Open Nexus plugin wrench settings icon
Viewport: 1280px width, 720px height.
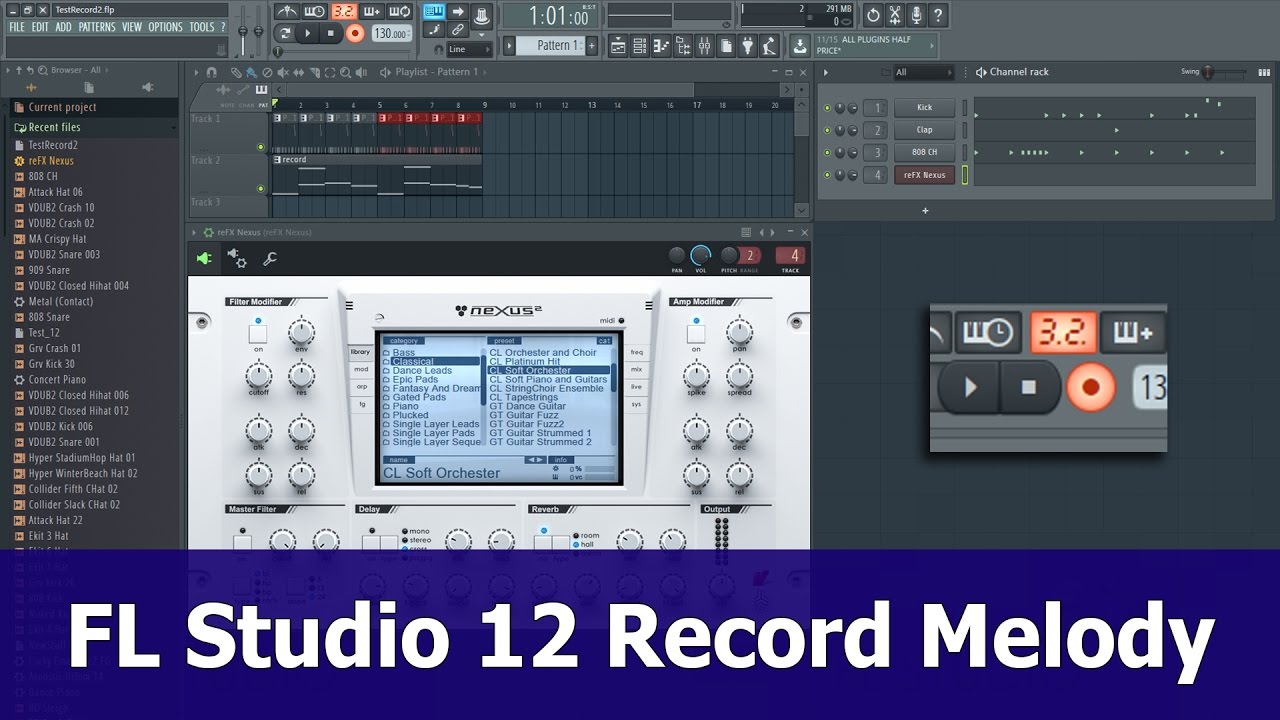click(x=269, y=259)
